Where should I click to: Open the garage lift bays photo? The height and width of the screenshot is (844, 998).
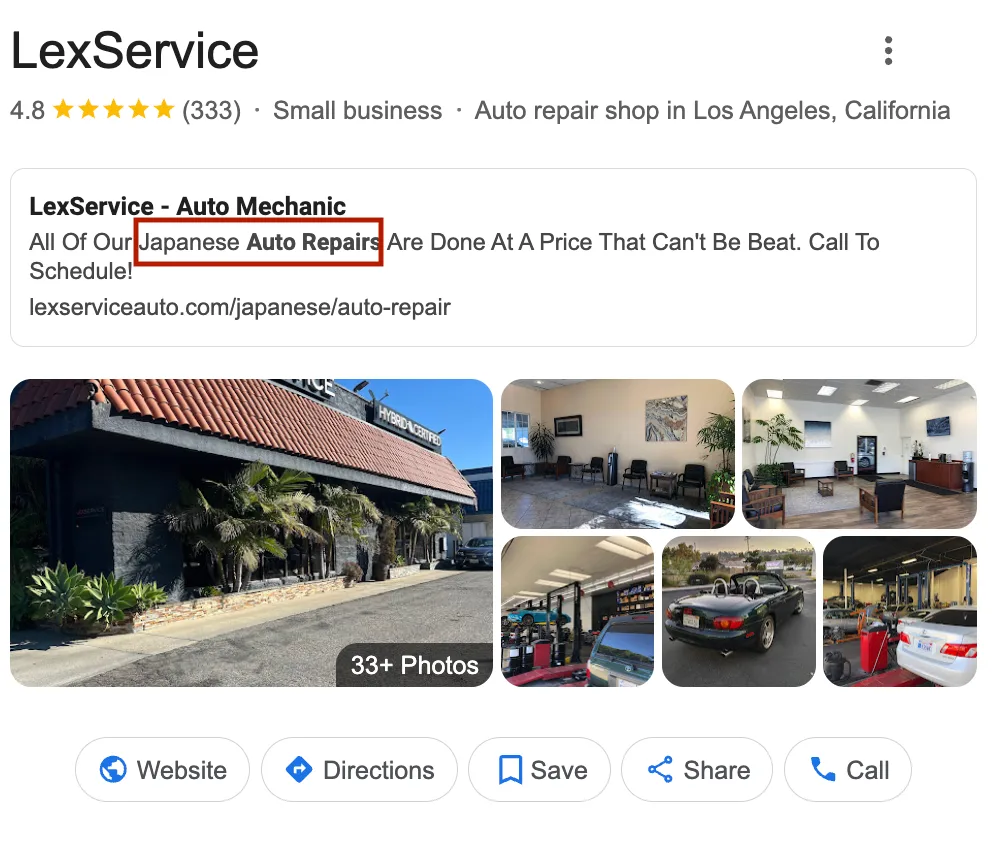[x=577, y=611]
